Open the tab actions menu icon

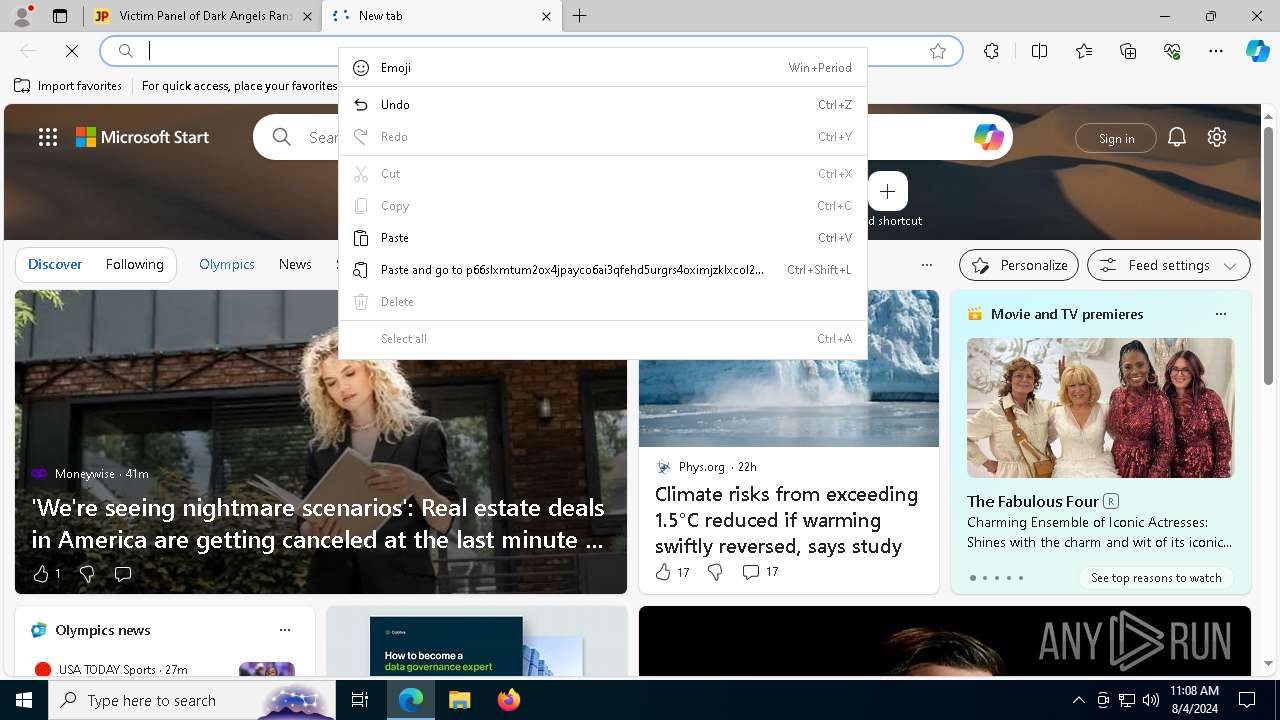click(x=60, y=16)
